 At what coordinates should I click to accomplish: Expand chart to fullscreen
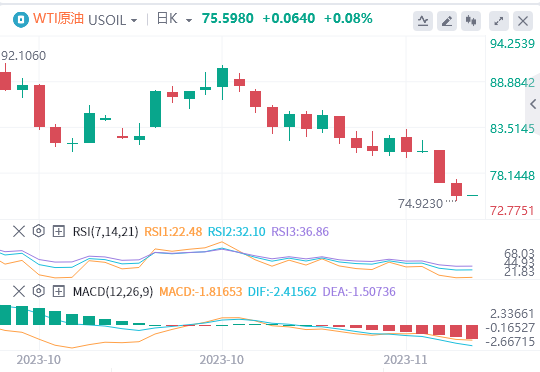click(499, 21)
